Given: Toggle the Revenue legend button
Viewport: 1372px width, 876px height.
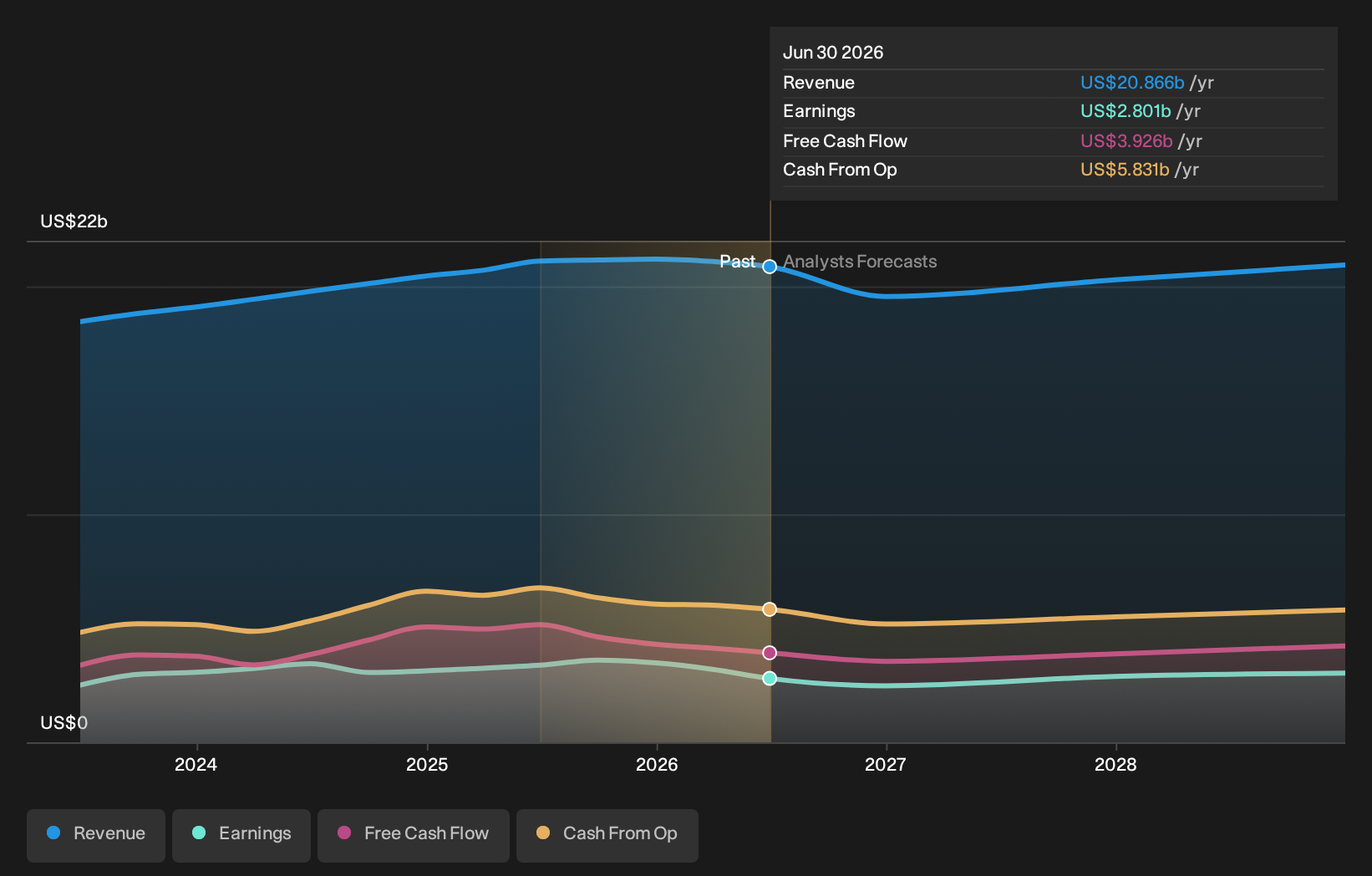Looking at the screenshot, I should point(96,835).
